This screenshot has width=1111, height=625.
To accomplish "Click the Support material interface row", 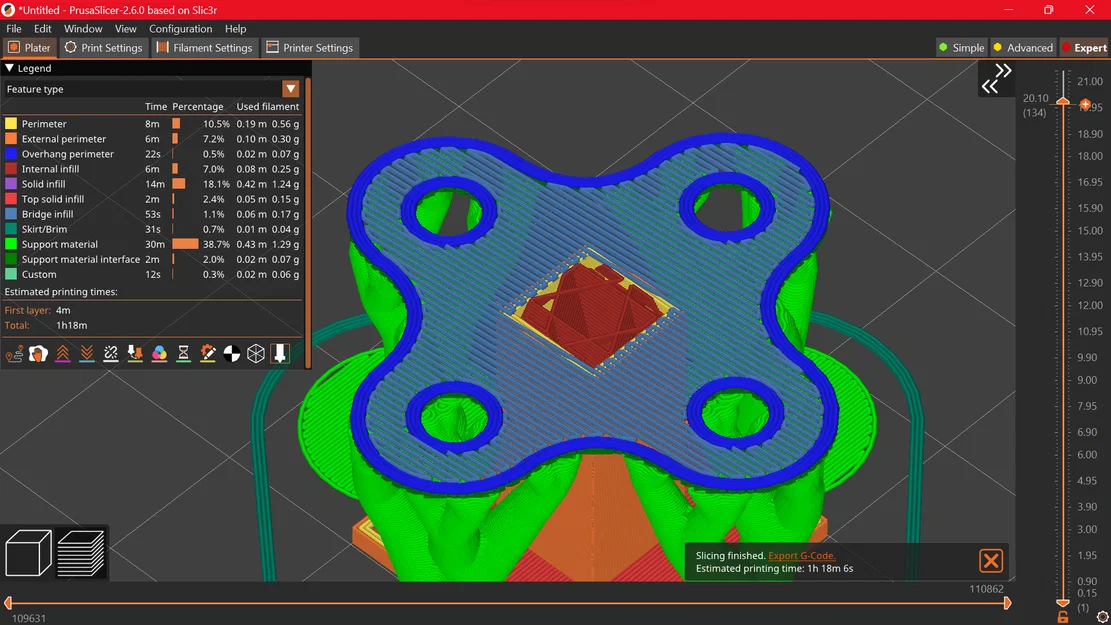I will point(152,259).
